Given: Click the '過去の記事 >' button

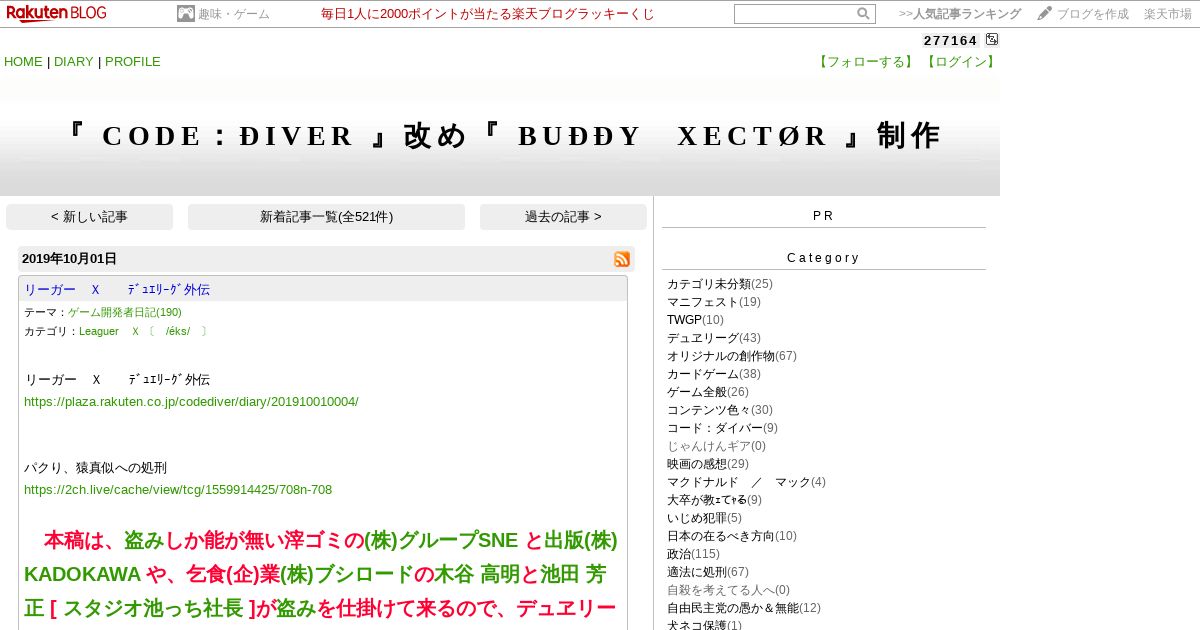Looking at the screenshot, I should [x=563, y=217].
